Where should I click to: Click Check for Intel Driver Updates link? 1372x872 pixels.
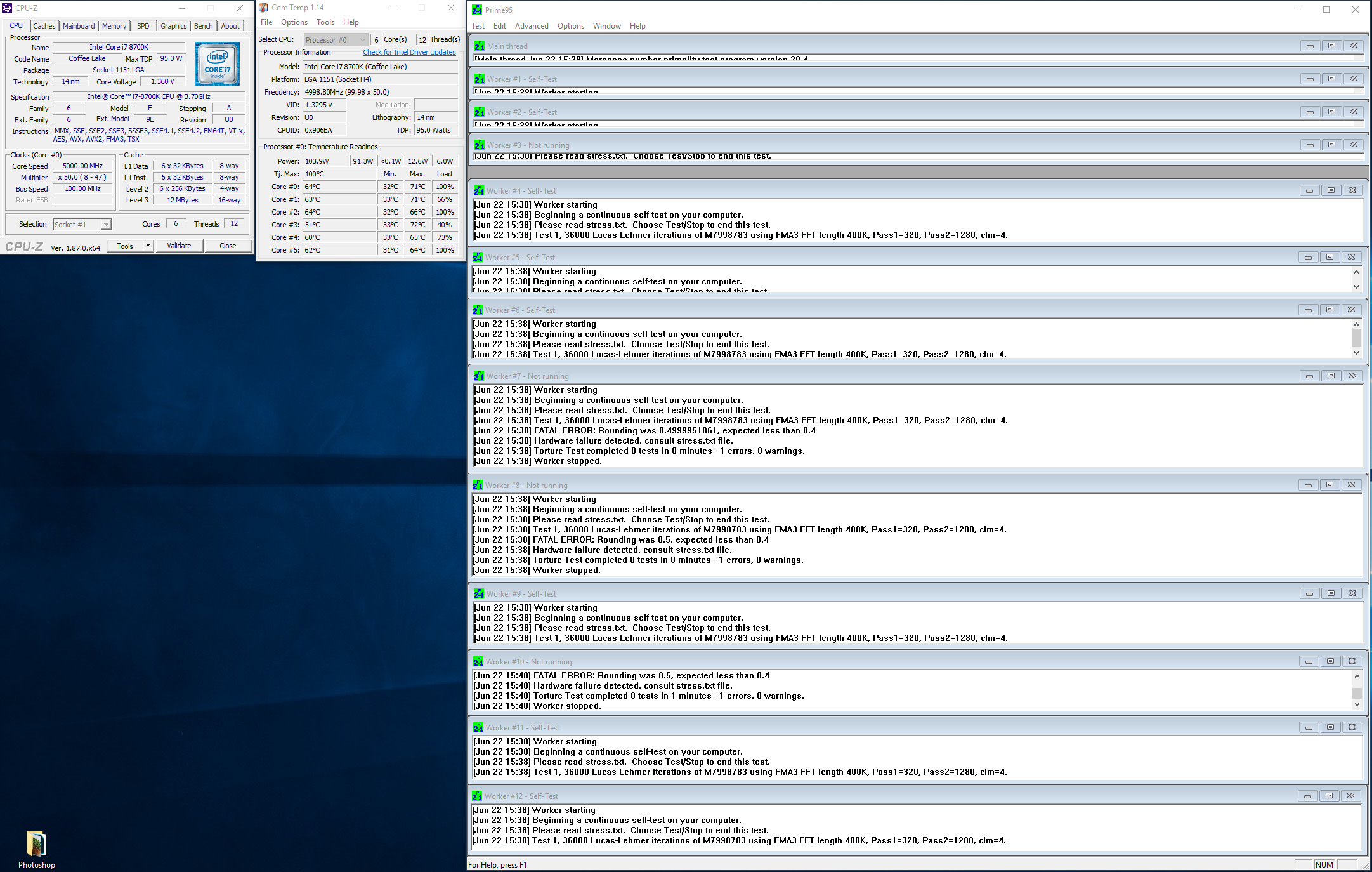click(409, 52)
